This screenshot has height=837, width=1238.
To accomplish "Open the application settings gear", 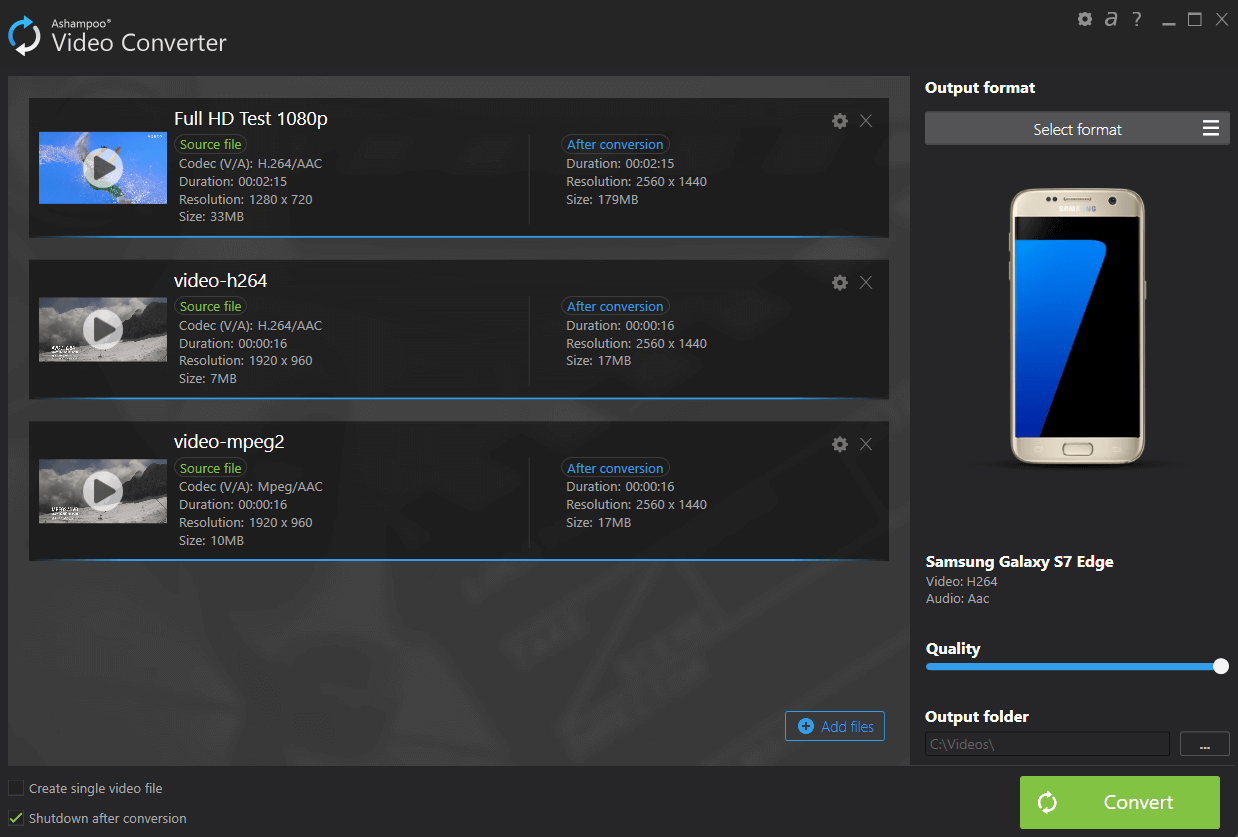I will click(x=1085, y=19).
